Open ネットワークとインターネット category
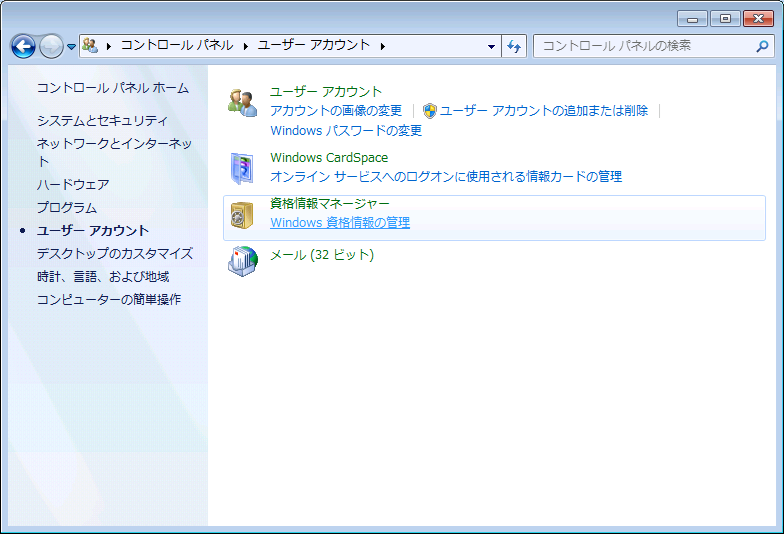 tap(114, 152)
